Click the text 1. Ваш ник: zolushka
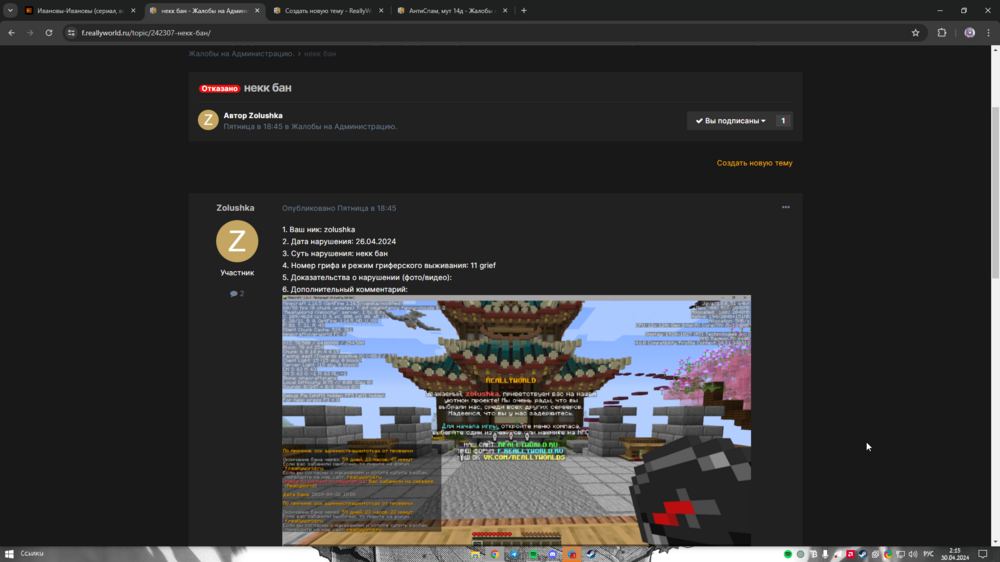The image size is (1000, 562). (x=318, y=230)
